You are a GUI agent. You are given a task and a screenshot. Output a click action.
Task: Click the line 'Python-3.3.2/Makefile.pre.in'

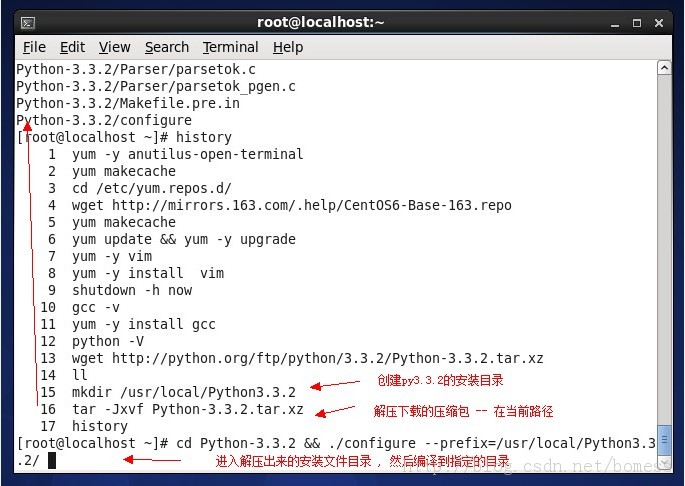(128, 103)
